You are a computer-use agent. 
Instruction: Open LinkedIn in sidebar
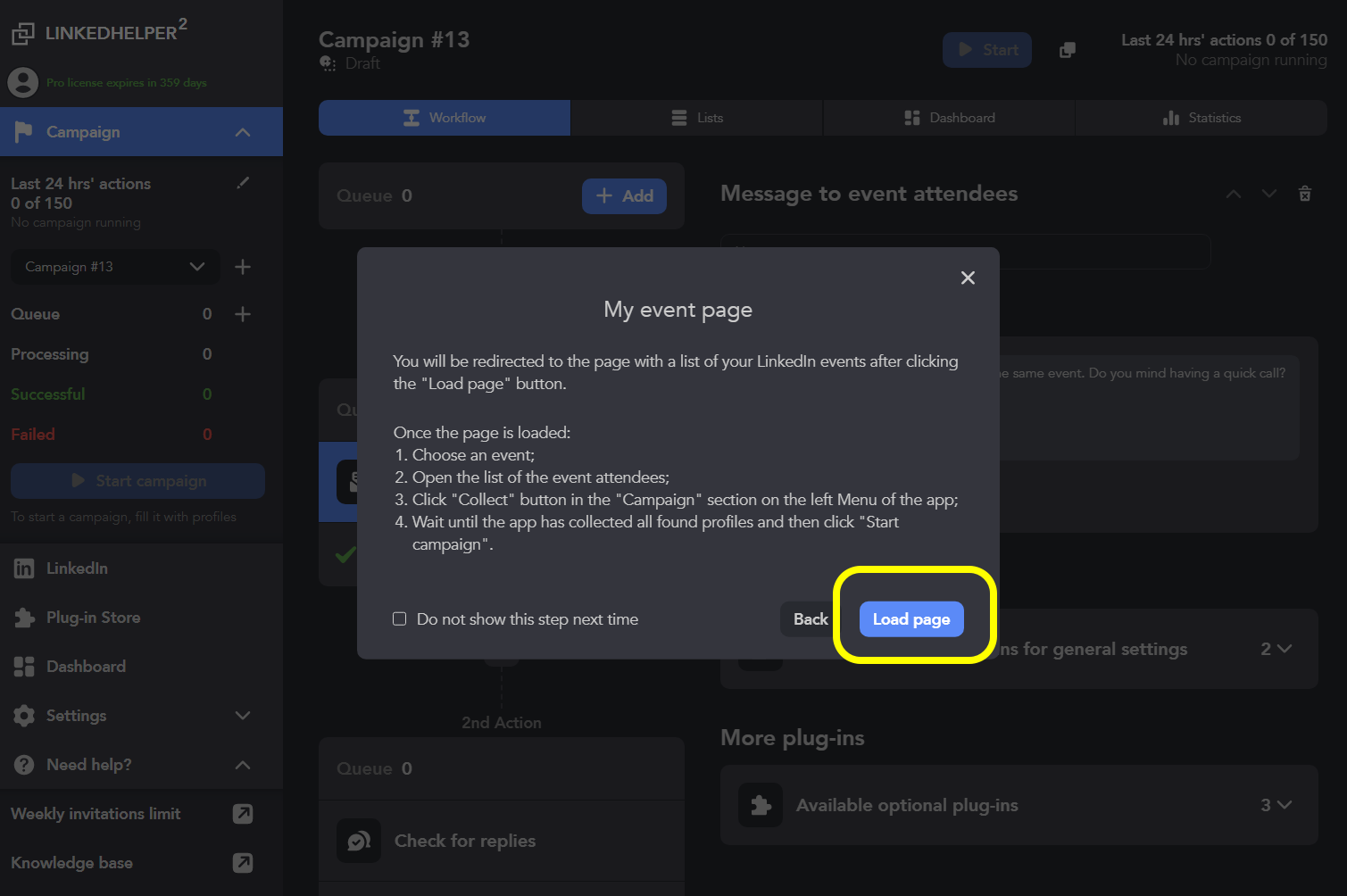coord(141,568)
